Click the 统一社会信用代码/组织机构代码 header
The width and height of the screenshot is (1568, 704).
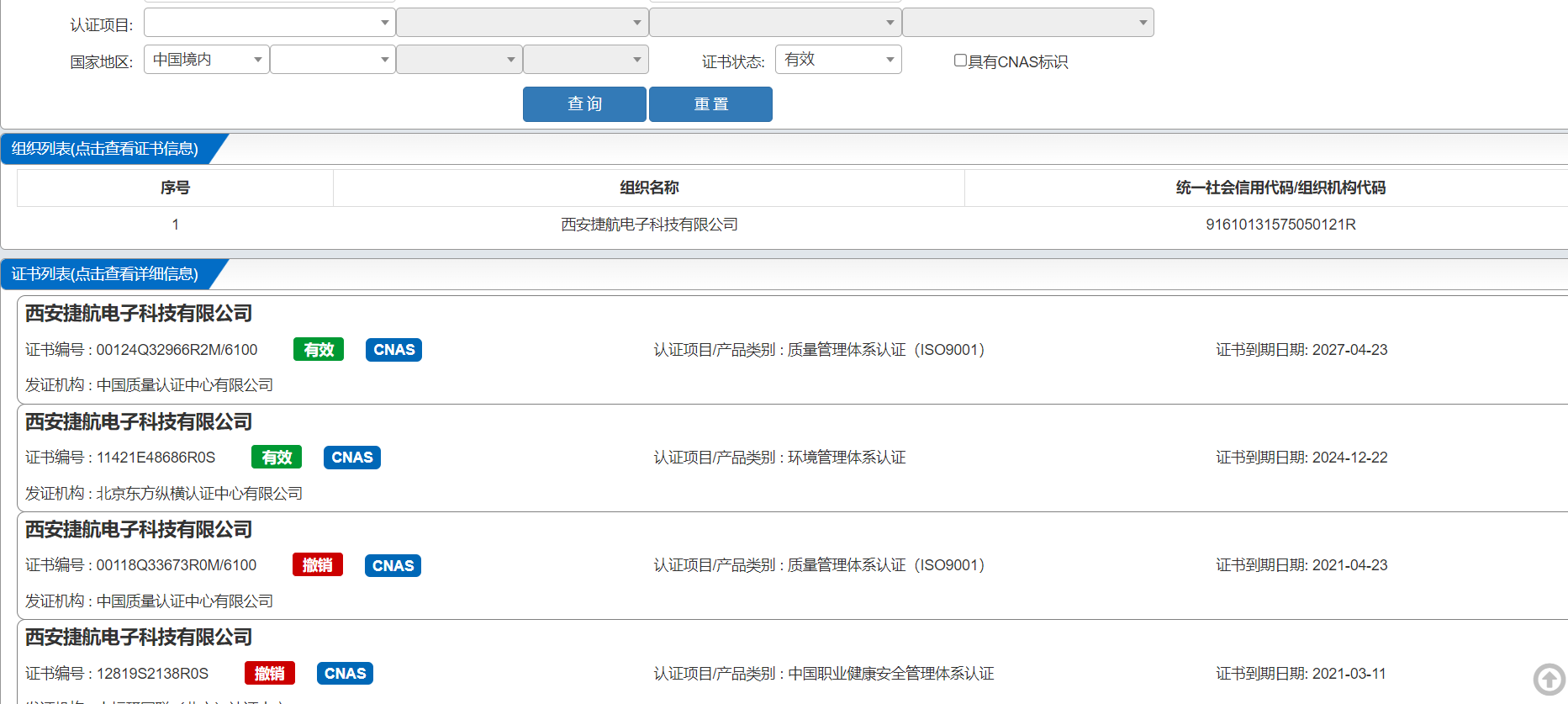[x=1280, y=188]
